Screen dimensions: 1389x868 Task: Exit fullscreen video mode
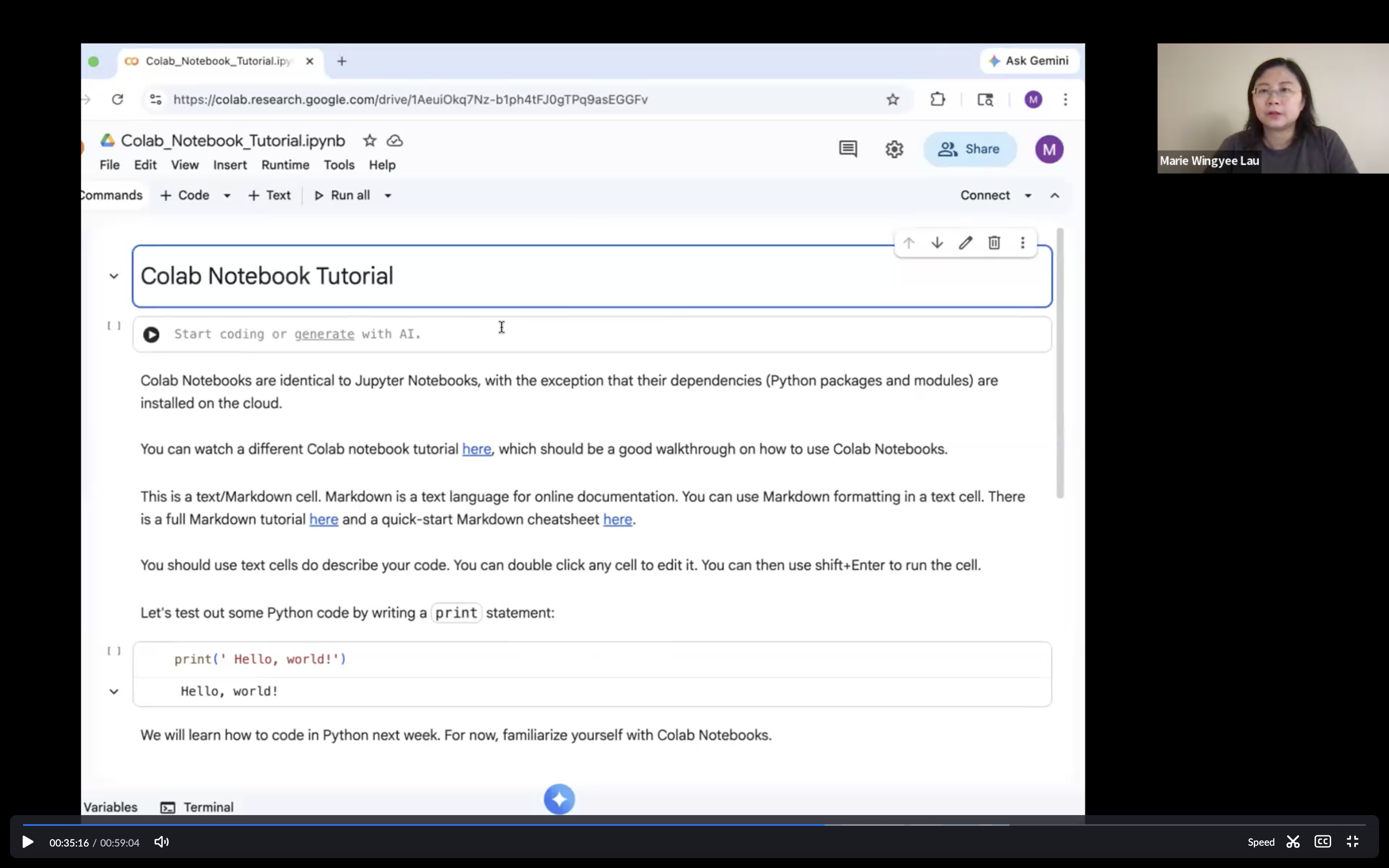[1352, 842]
